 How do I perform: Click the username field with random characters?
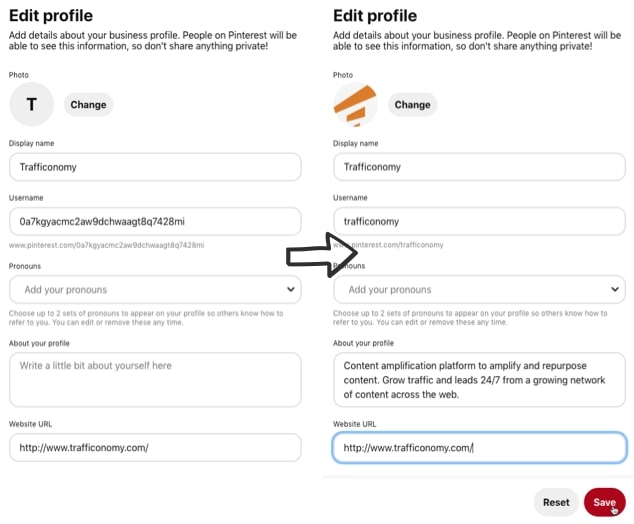coord(155,222)
